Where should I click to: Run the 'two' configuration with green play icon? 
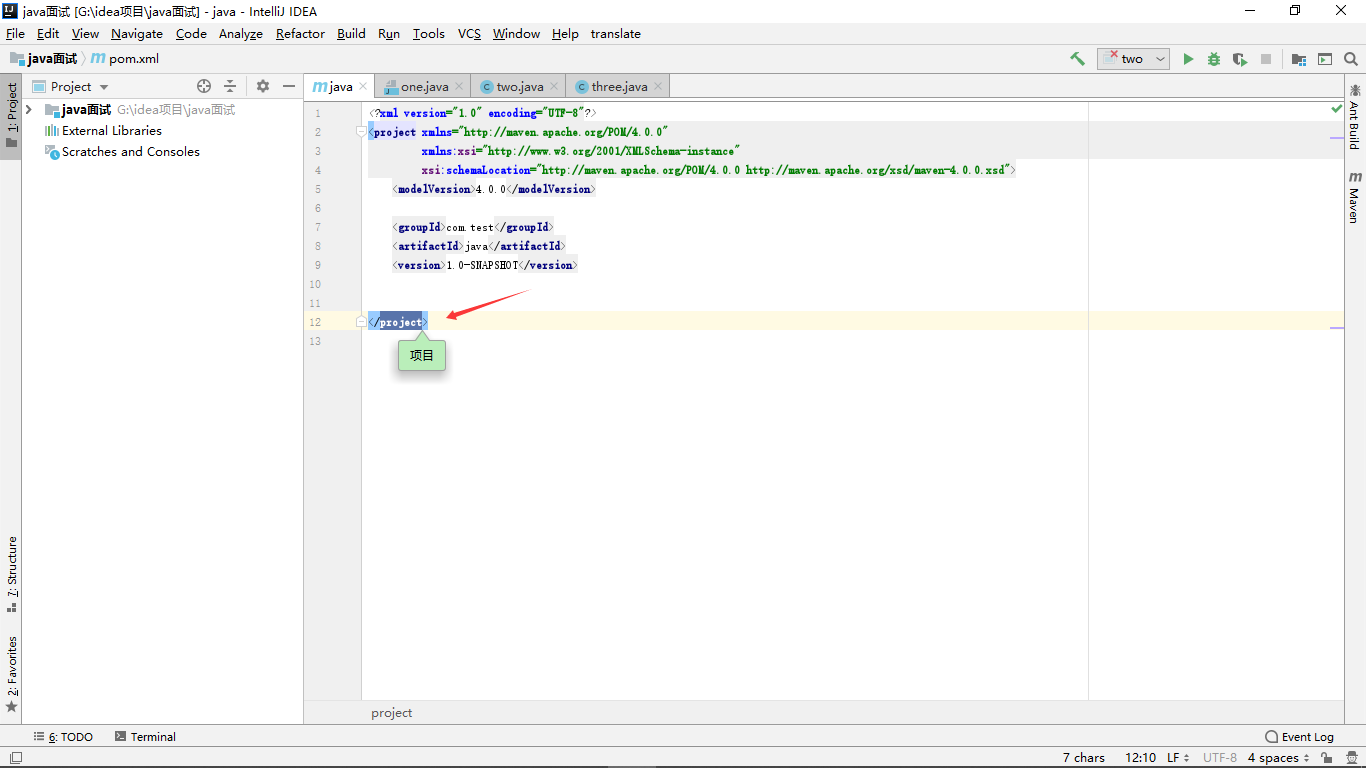click(x=1188, y=59)
